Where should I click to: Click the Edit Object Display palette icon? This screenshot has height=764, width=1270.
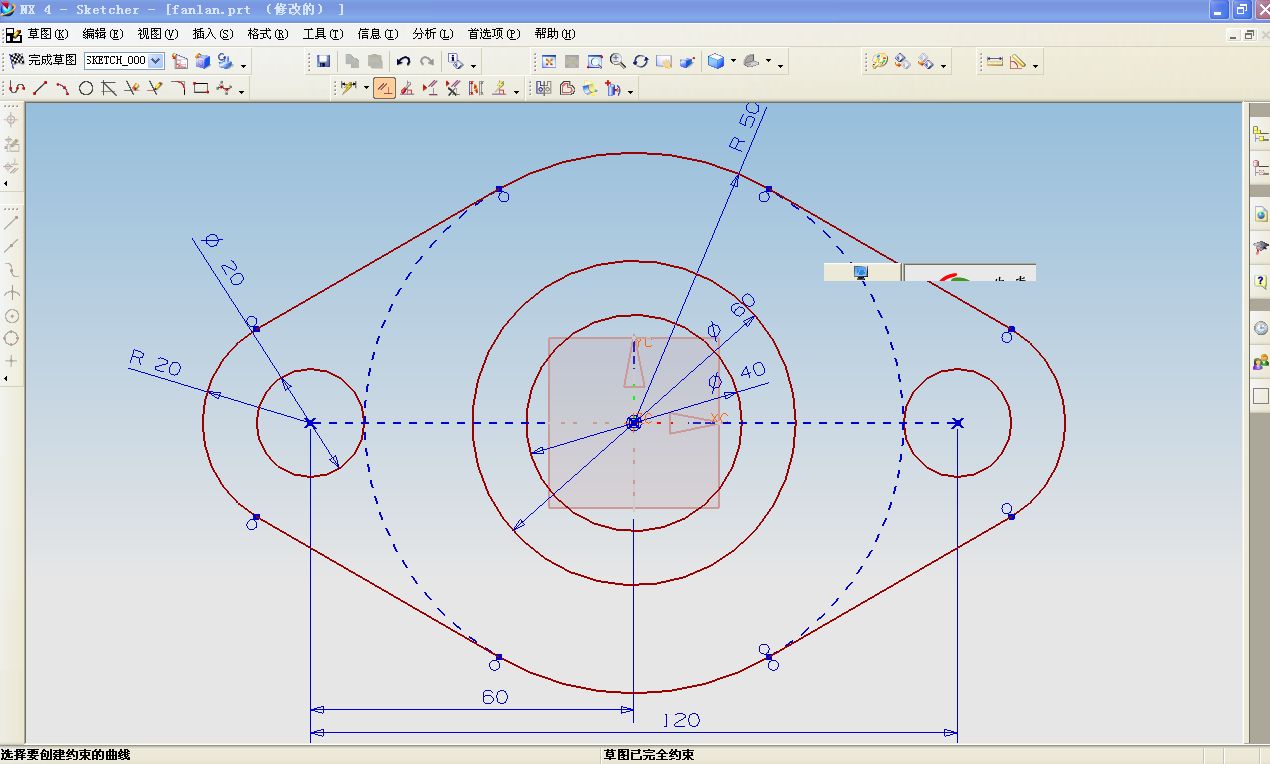pos(879,61)
